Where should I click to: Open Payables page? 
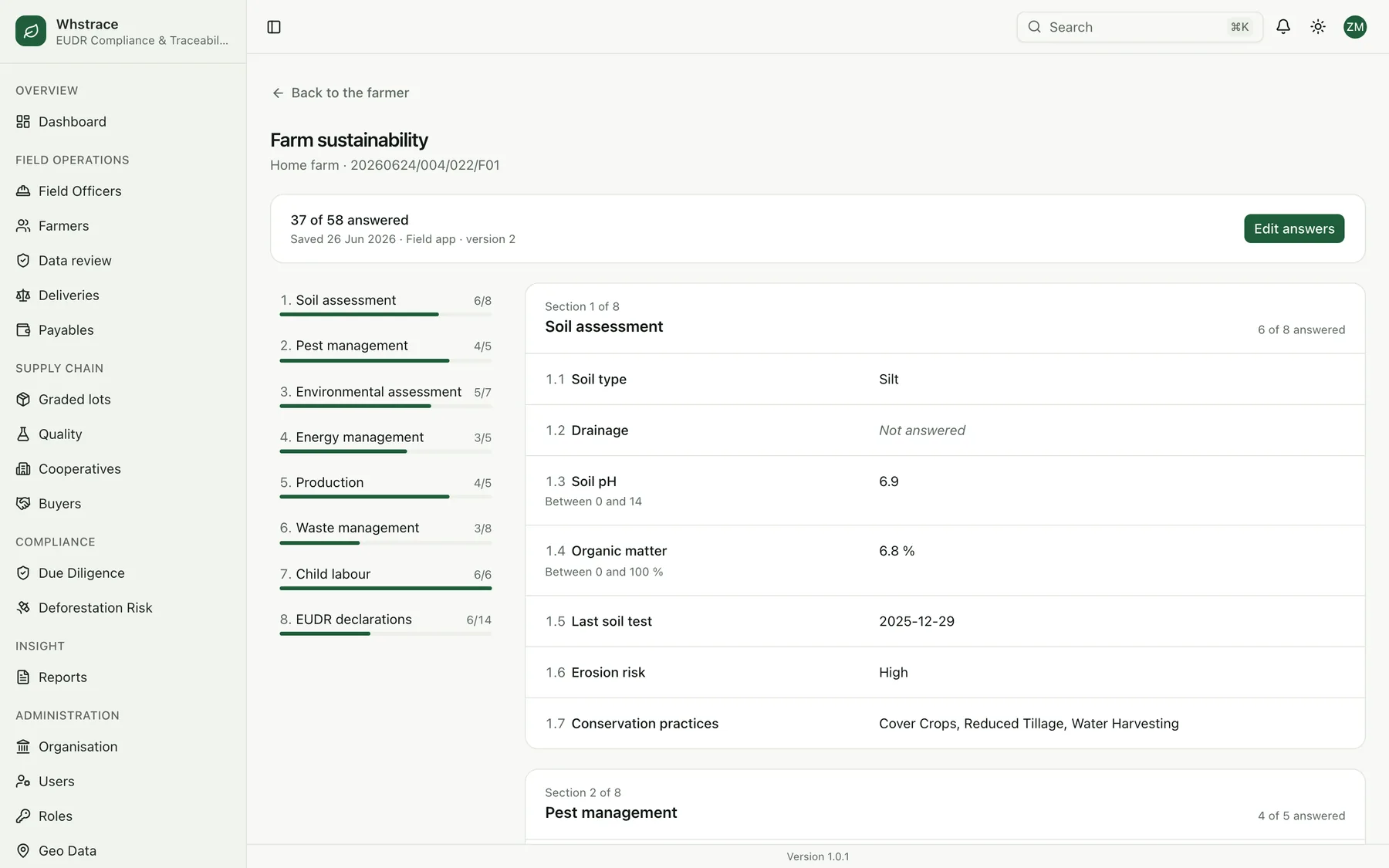pos(123,330)
